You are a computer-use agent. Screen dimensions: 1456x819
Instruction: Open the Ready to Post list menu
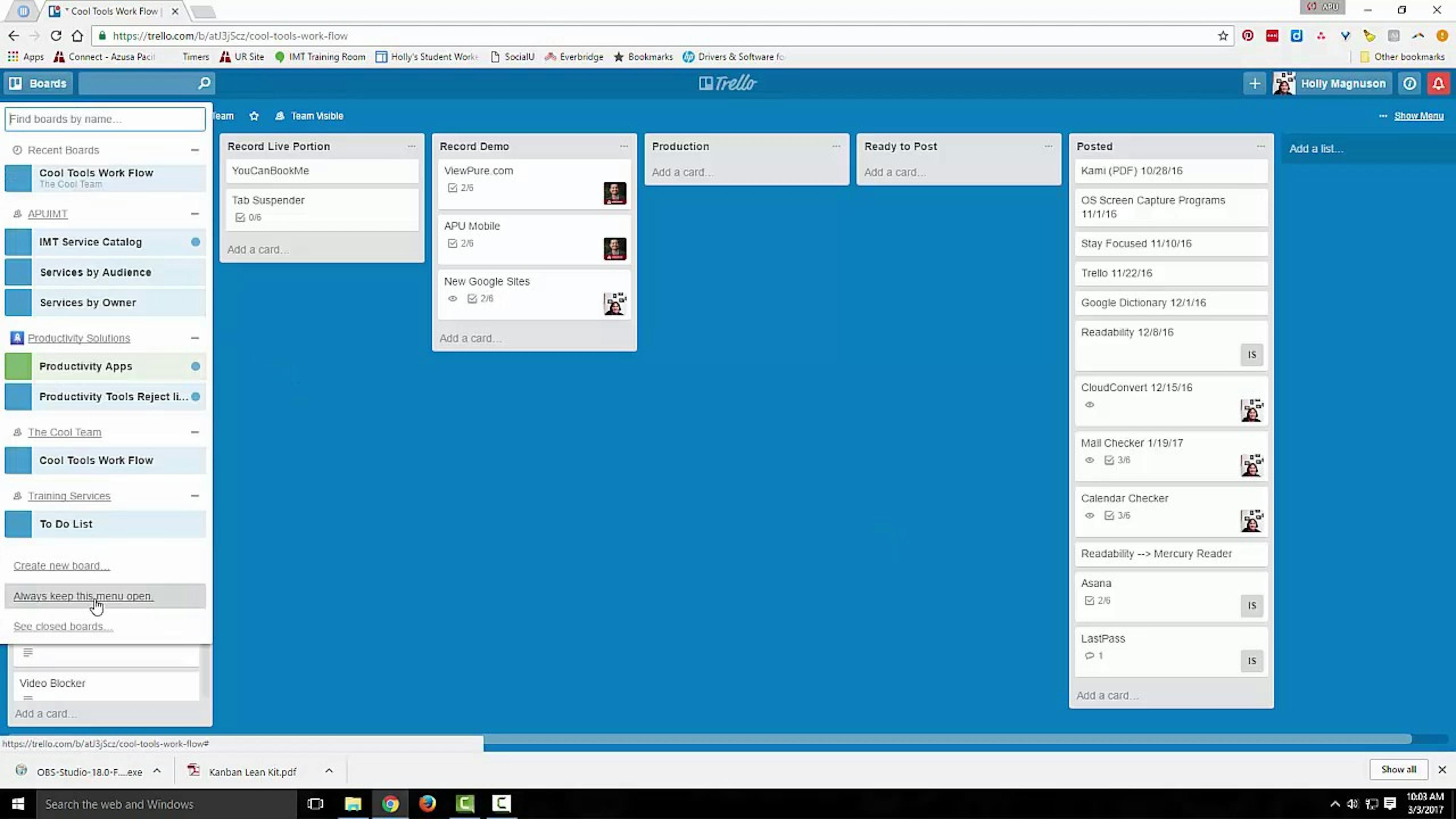[x=1048, y=146]
